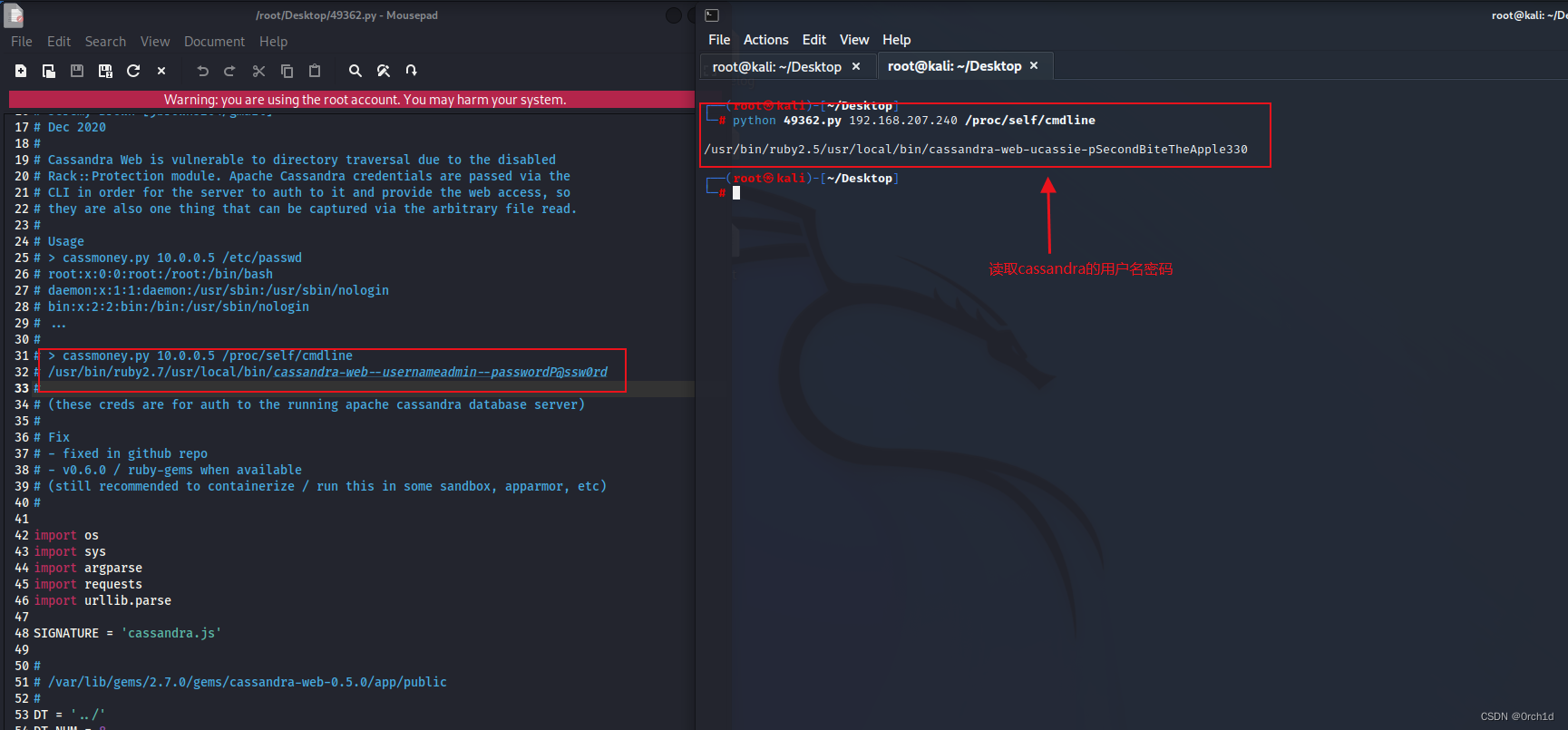Viewport: 1568px width, 730px height.
Task: Click the Mousepad app icon in title bar
Action: tap(14, 15)
